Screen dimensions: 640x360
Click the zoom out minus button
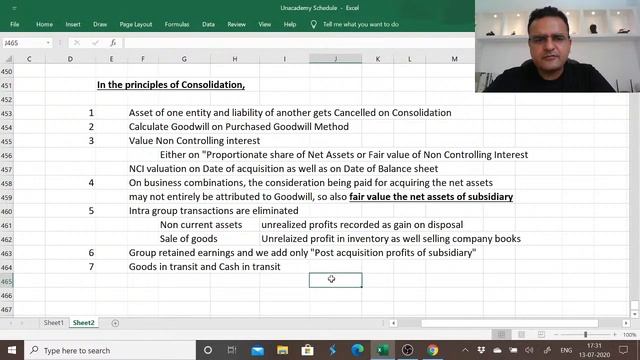[x=556, y=335]
